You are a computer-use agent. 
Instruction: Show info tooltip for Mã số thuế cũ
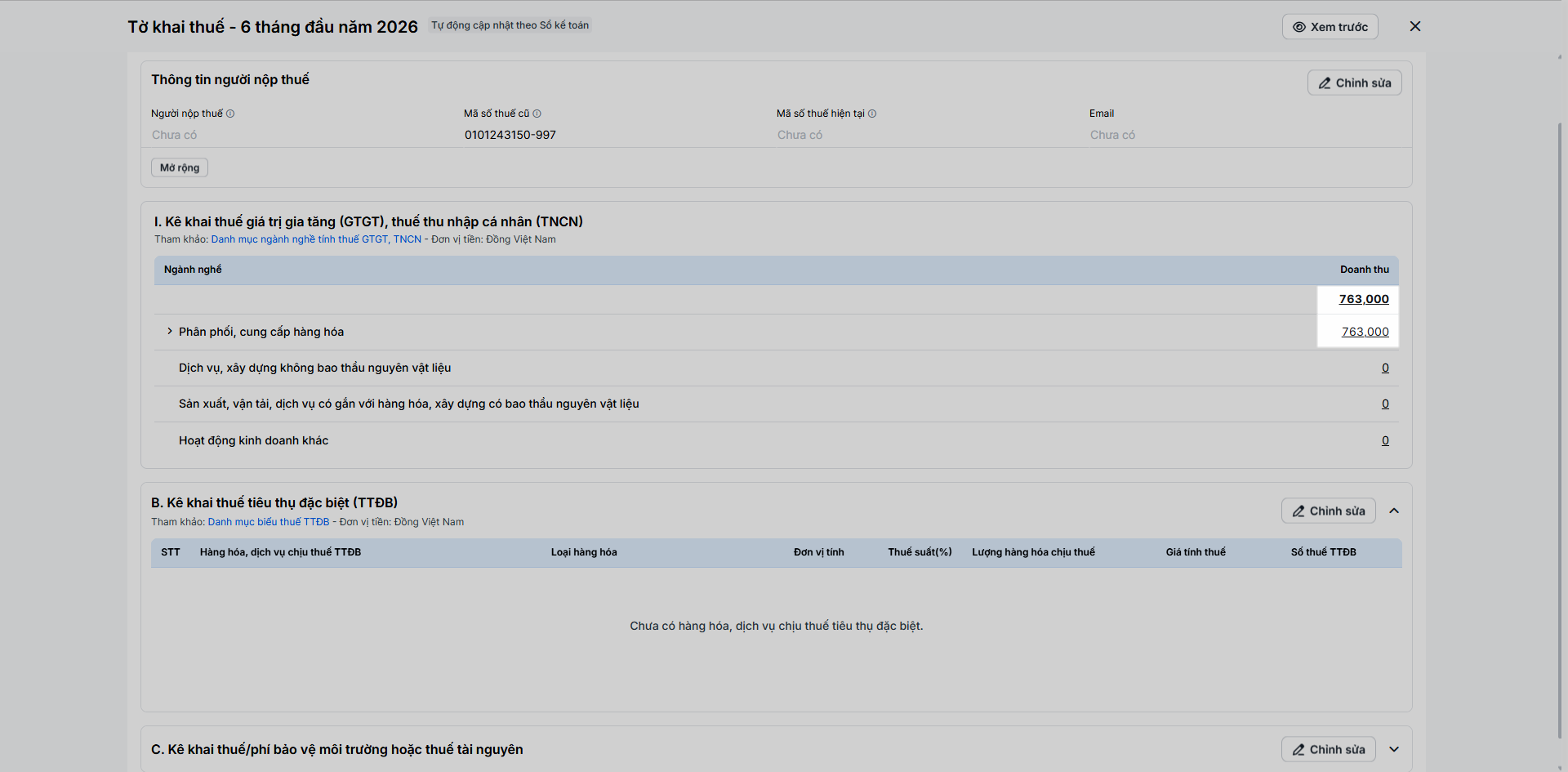pos(537,114)
